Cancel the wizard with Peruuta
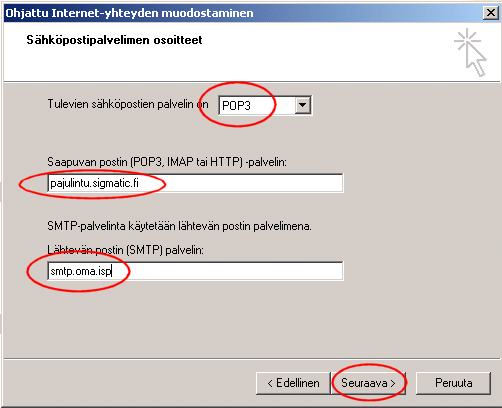502x408 pixels. (453, 383)
